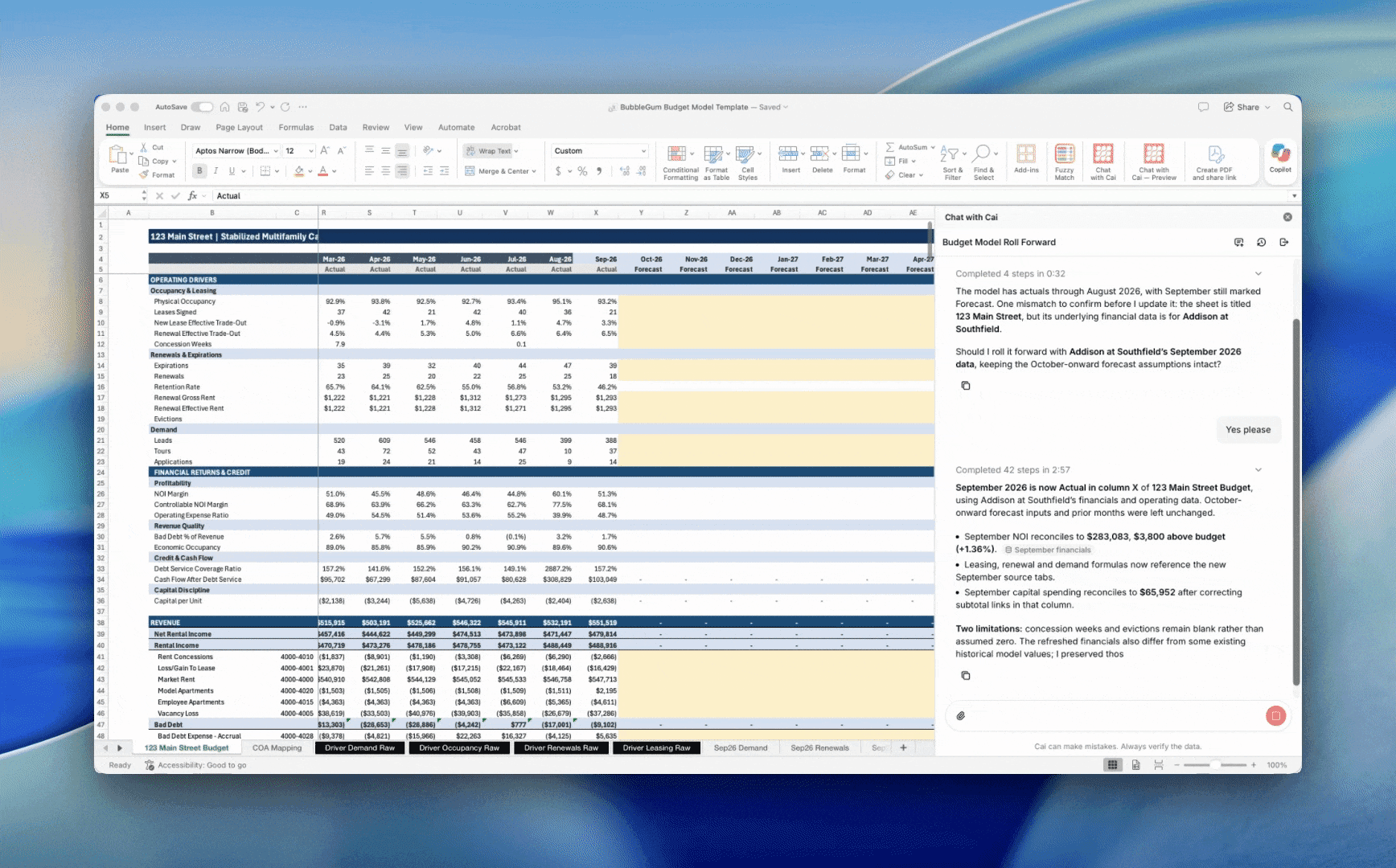Click the Share button
This screenshot has width=1396, height=868.
coord(1246,107)
